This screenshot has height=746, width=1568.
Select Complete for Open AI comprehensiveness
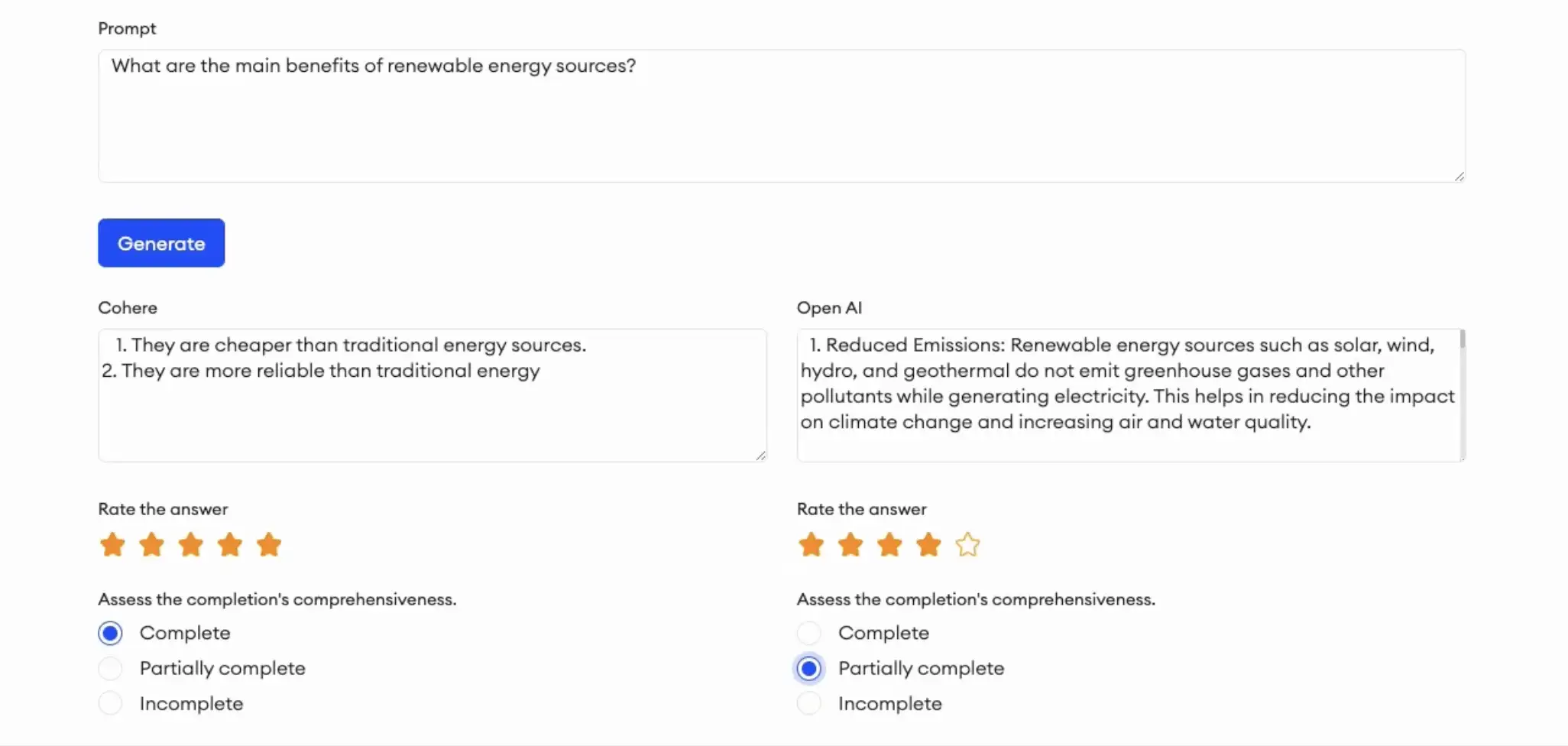click(809, 633)
